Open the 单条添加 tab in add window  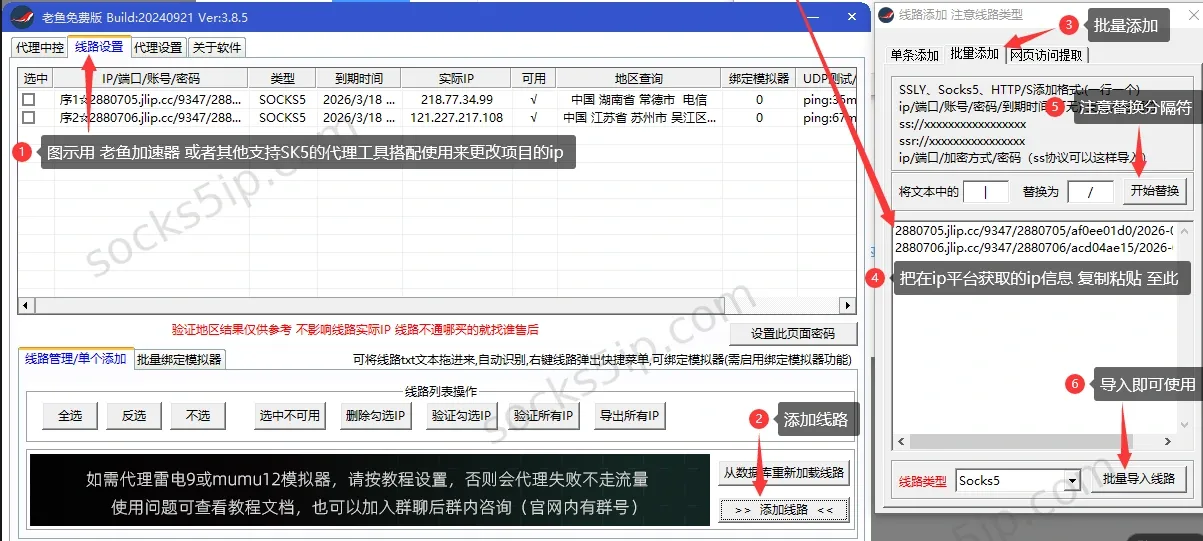coord(915,55)
